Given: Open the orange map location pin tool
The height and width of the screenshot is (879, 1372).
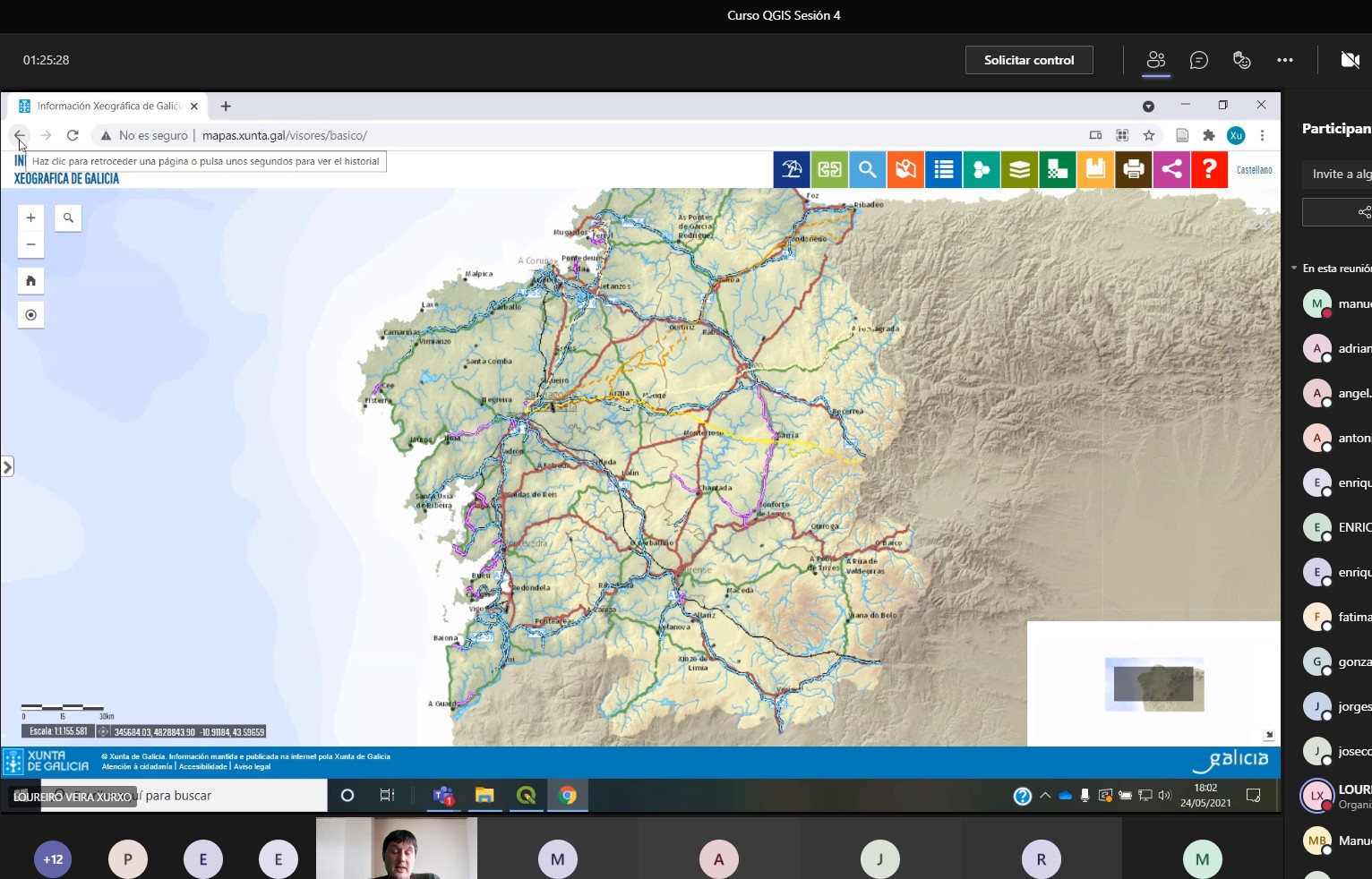Looking at the screenshot, I should pyautogui.click(x=905, y=169).
